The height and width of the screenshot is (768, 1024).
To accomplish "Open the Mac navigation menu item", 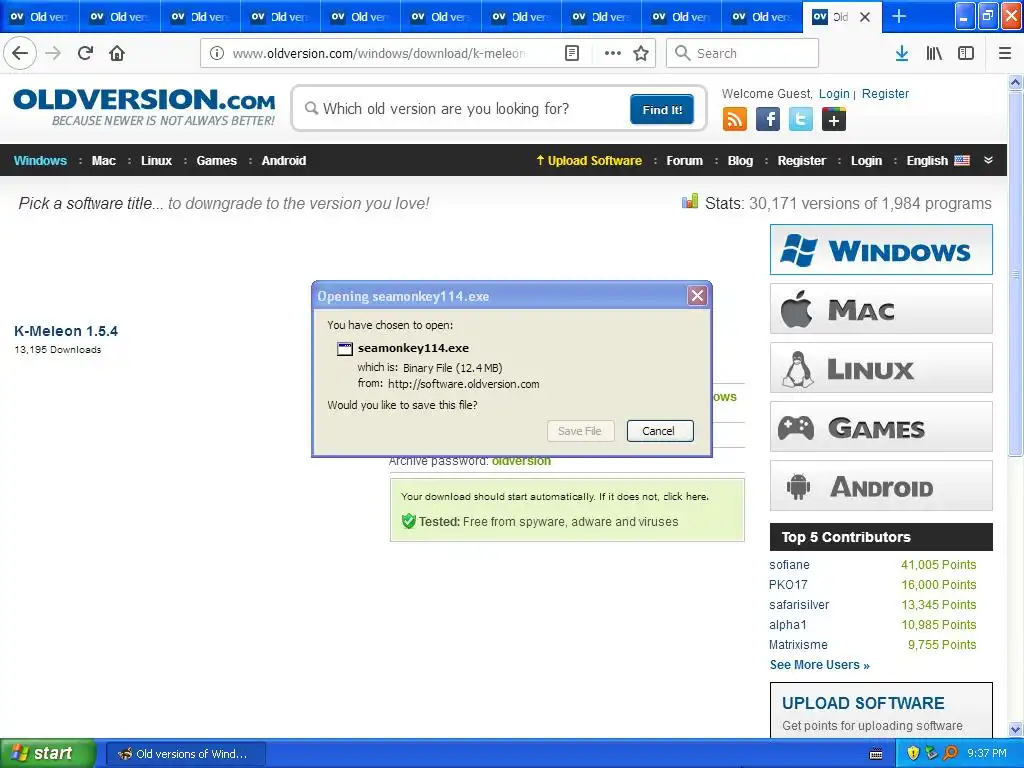I will pyautogui.click(x=104, y=161).
